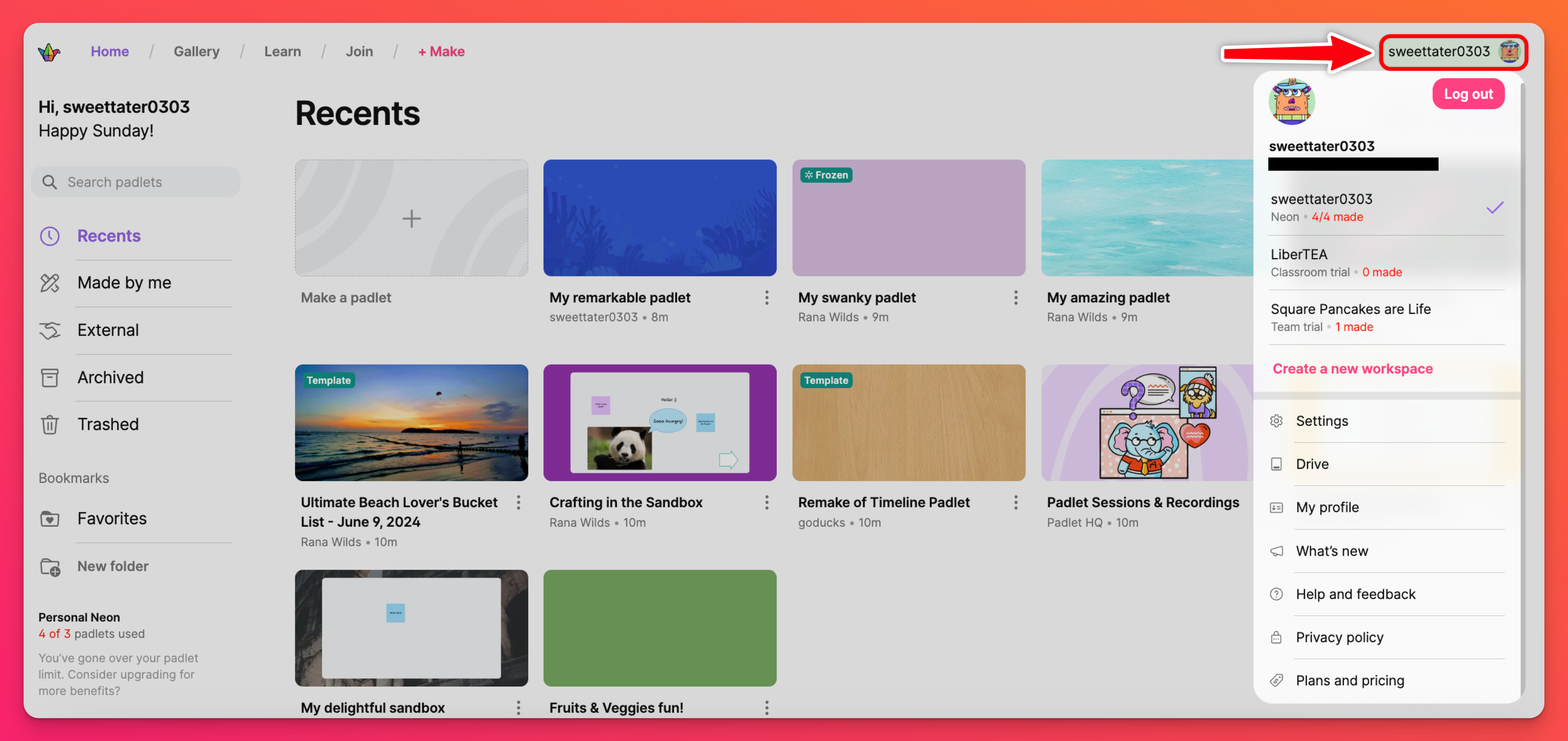This screenshot has width=1568, height=741.
Task: Click + Make in navigation
Action: click(441, 52)
